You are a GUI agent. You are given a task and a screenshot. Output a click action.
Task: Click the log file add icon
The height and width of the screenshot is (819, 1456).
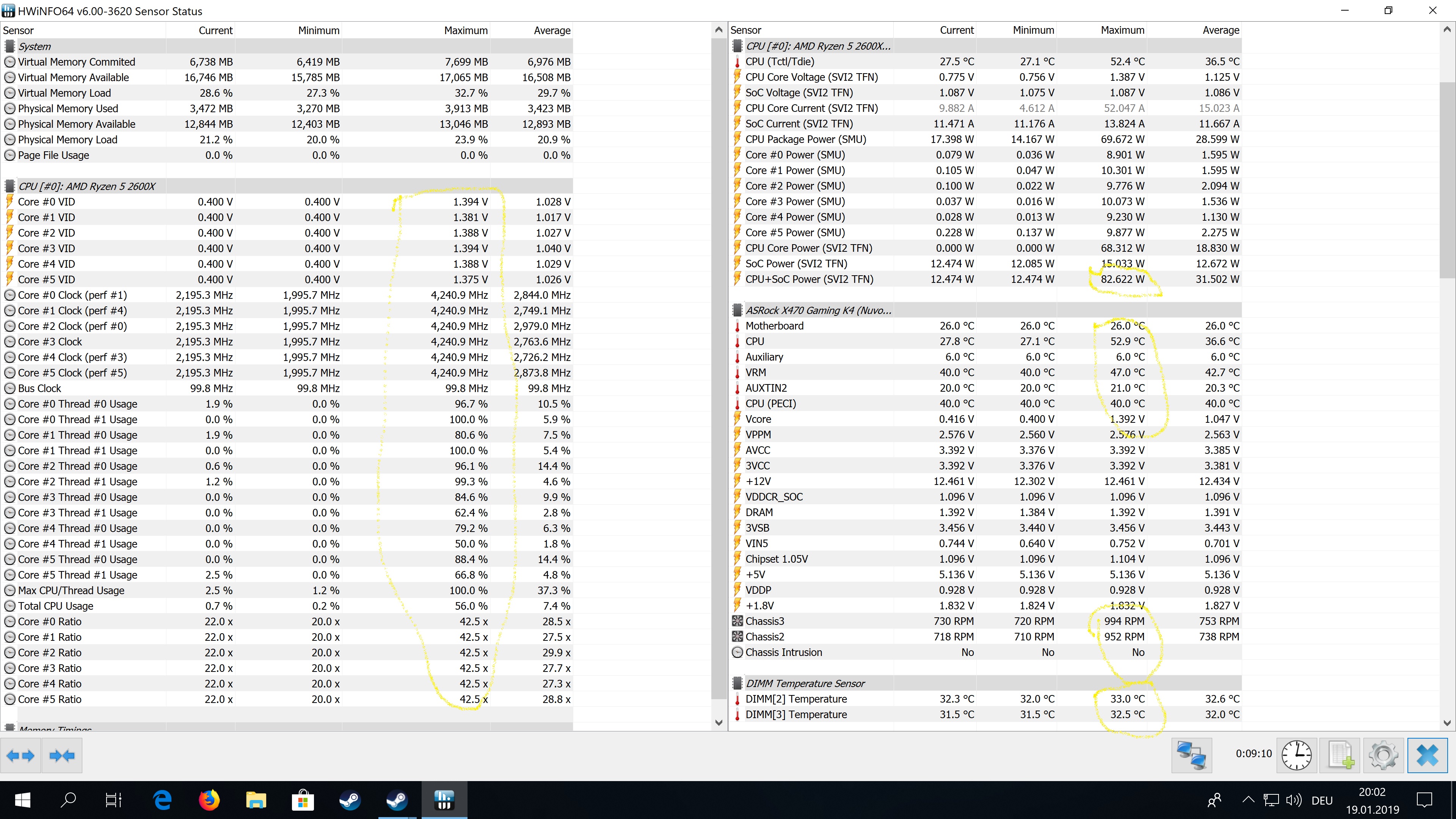coord(1340,755)
